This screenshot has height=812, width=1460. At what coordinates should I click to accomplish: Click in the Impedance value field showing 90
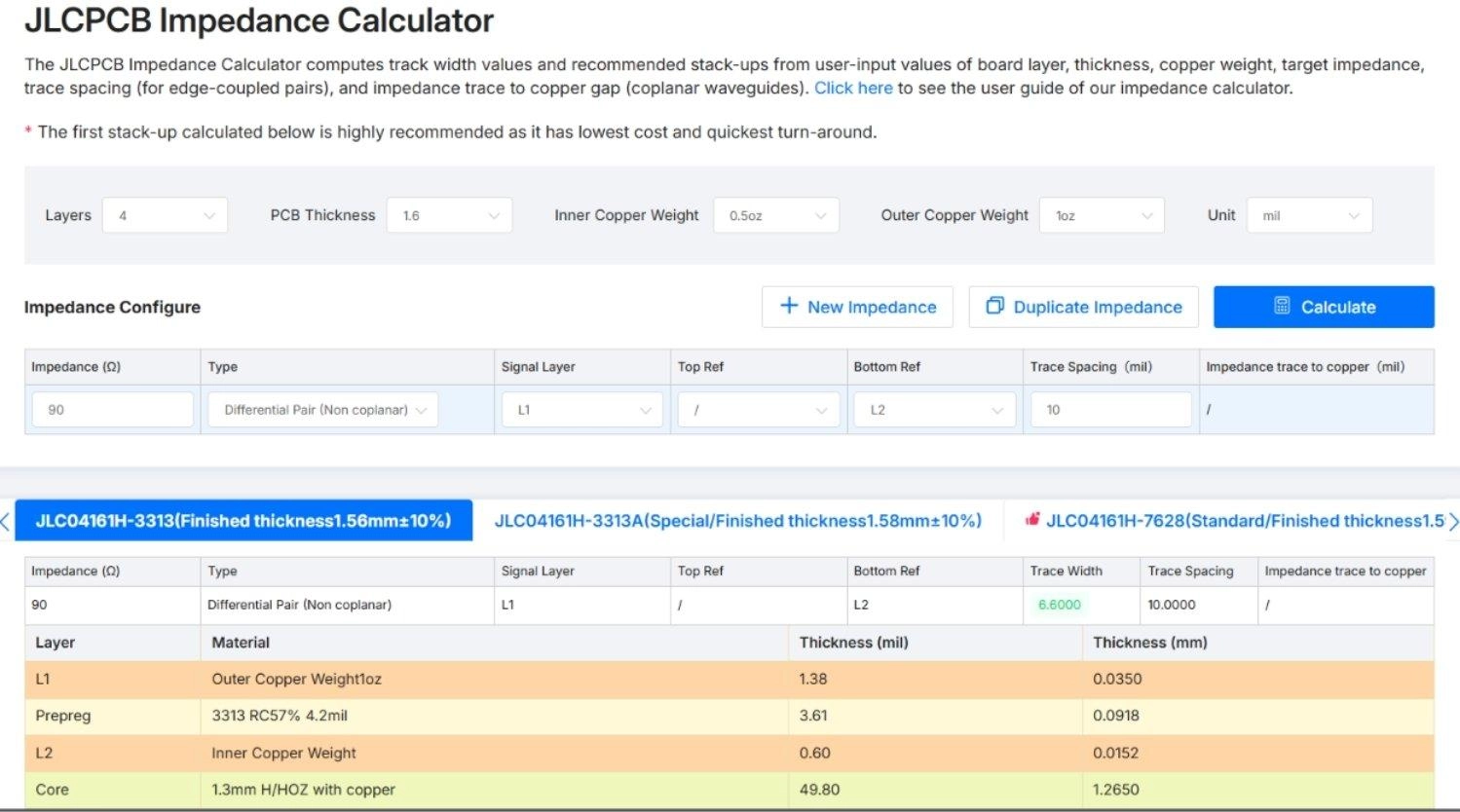113,410
